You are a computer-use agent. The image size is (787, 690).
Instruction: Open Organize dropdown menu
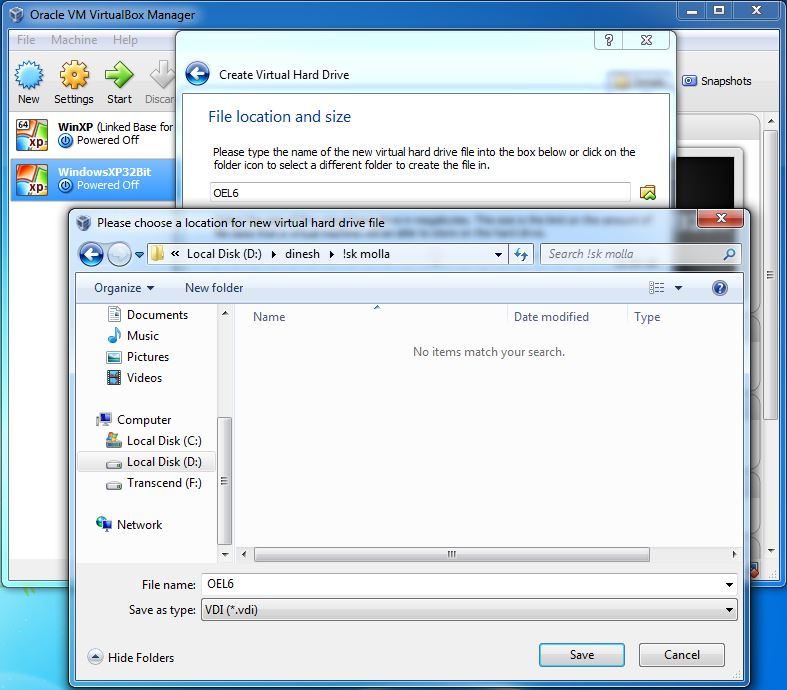point(123,288)
